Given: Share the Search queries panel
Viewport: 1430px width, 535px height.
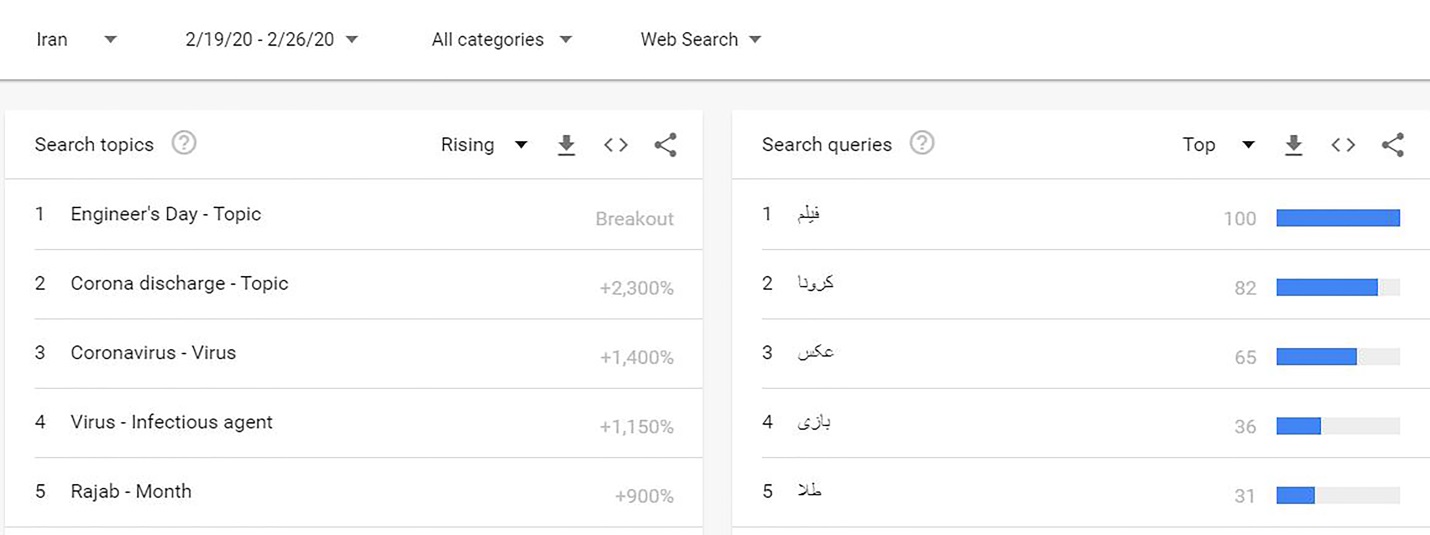Looking at the screenshot, I should [1393, 145].
